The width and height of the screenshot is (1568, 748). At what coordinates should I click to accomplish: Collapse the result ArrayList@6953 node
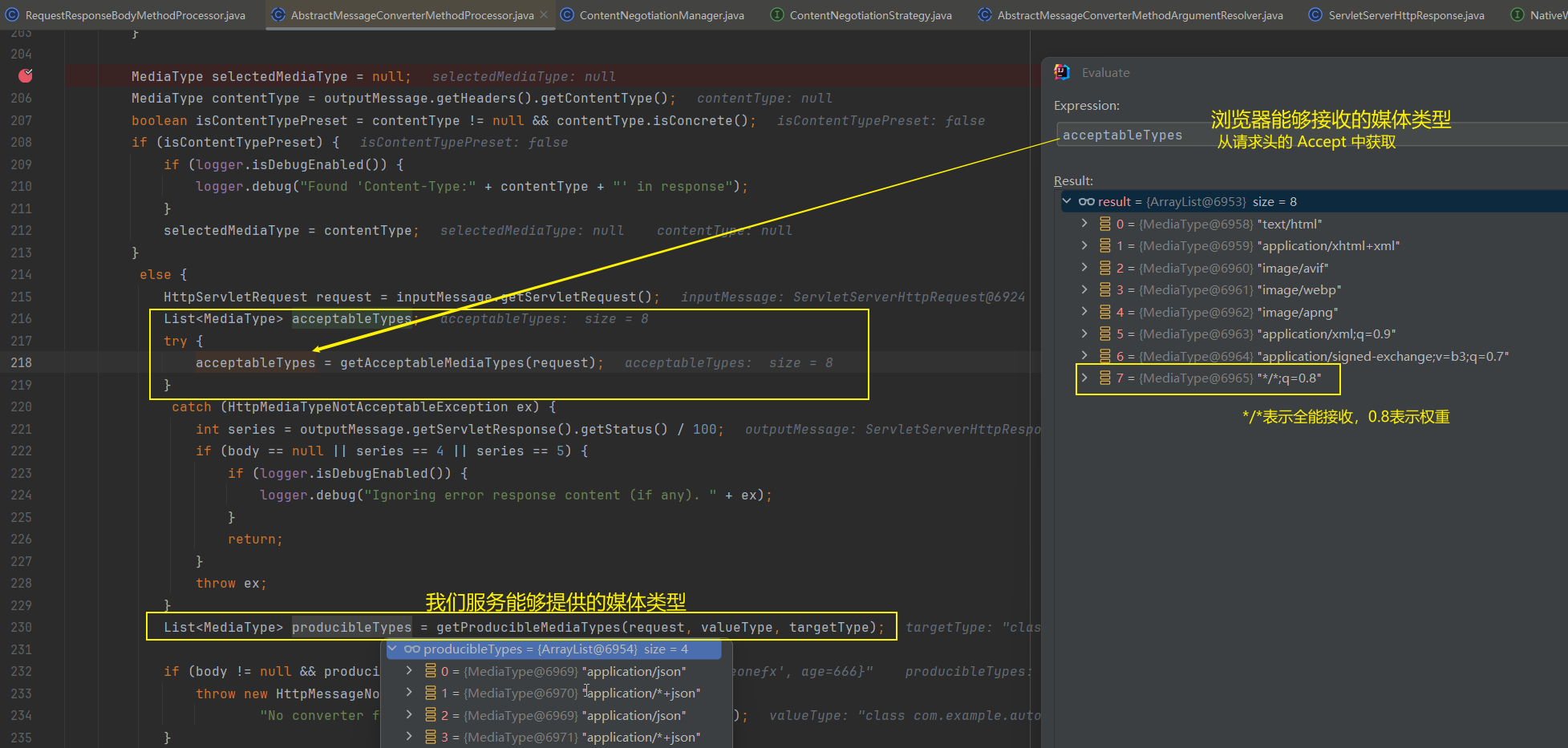tap(1067, 201)
